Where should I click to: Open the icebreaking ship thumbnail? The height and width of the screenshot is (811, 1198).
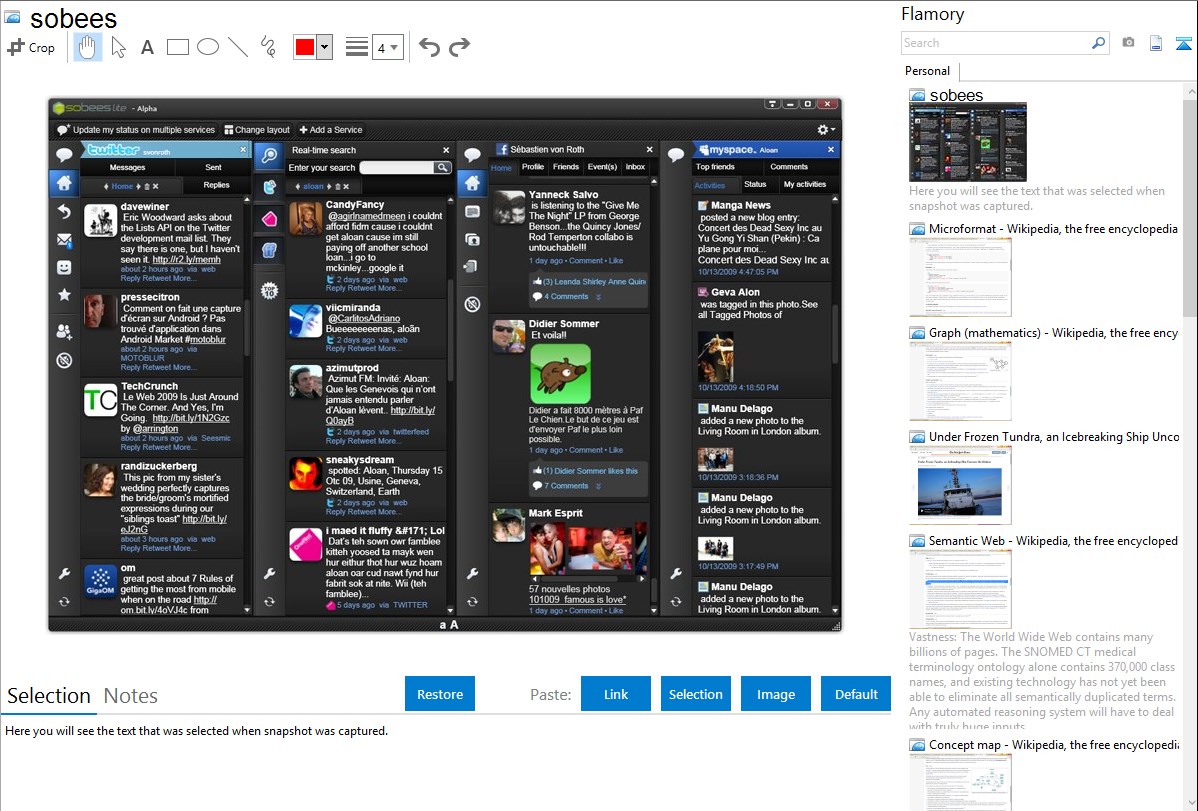point(960,485)
